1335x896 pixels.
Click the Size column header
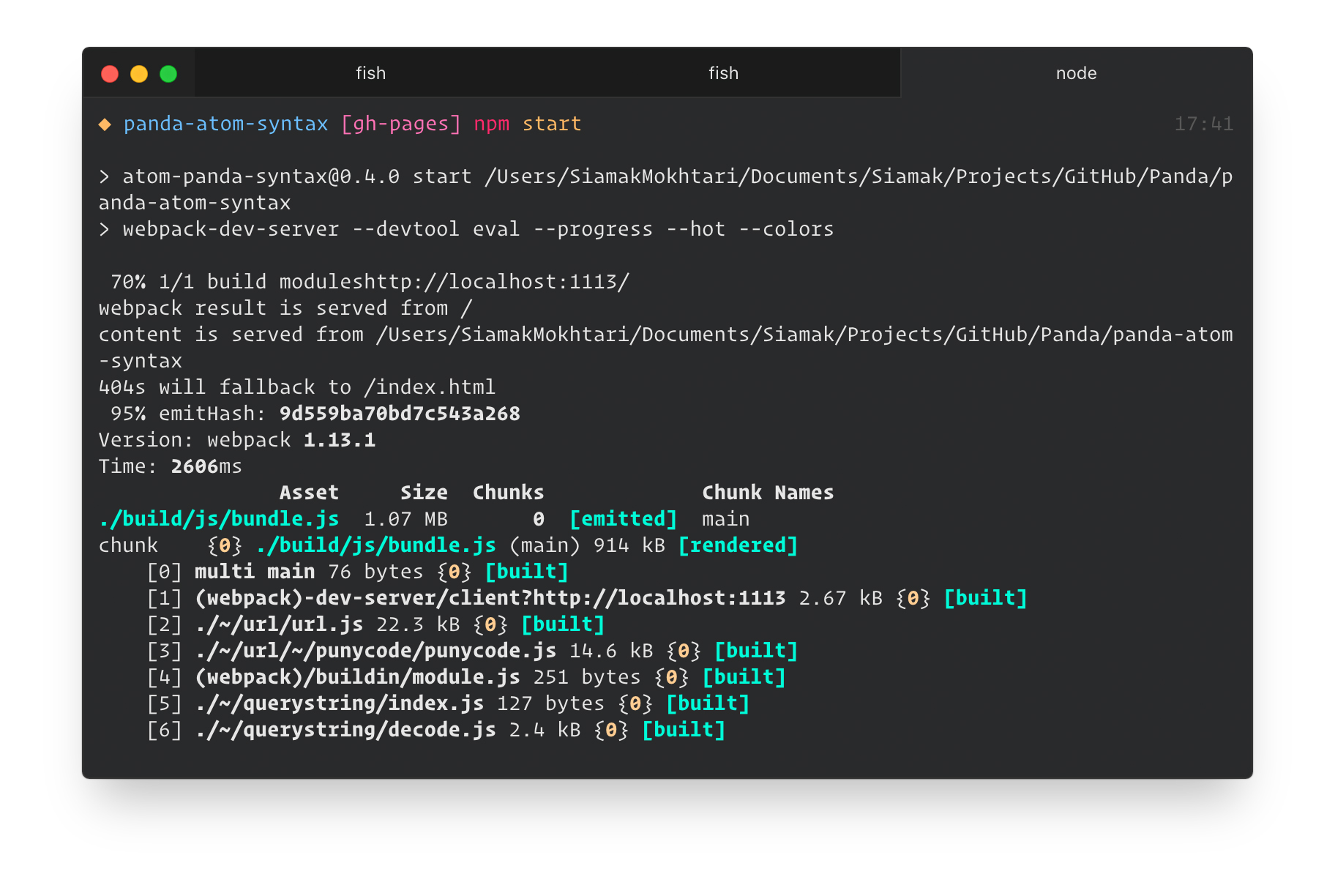(x=424, y=493)
